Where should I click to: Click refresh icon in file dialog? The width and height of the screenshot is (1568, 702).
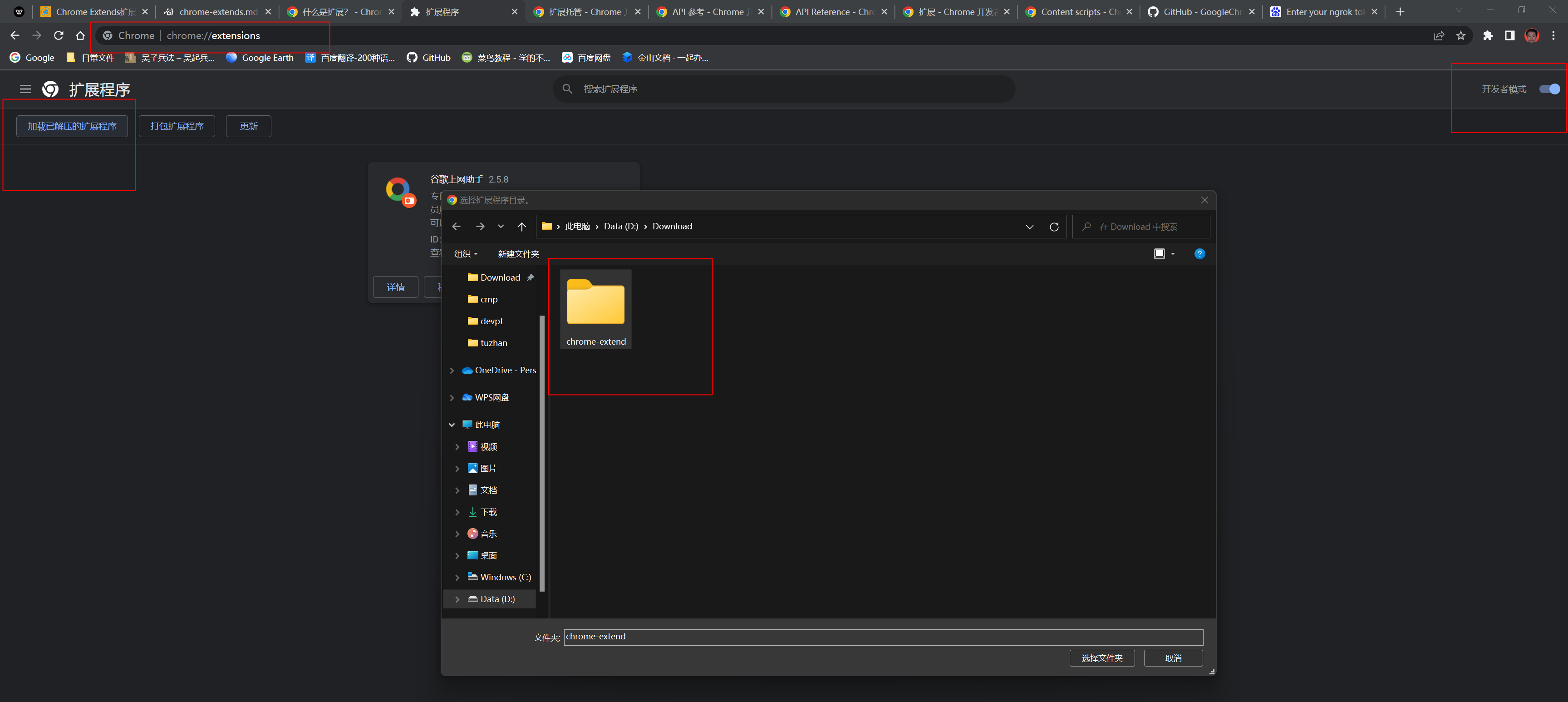1054,227
